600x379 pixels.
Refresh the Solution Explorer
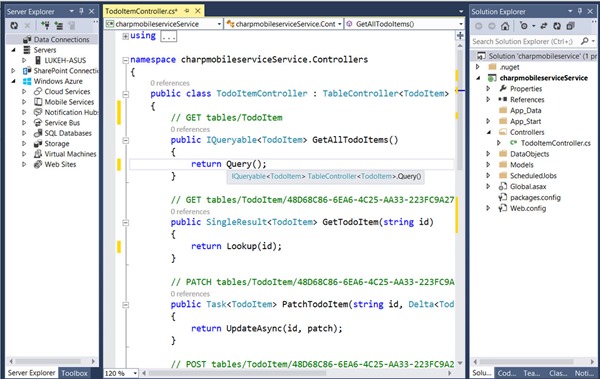(x=557, y=26)
